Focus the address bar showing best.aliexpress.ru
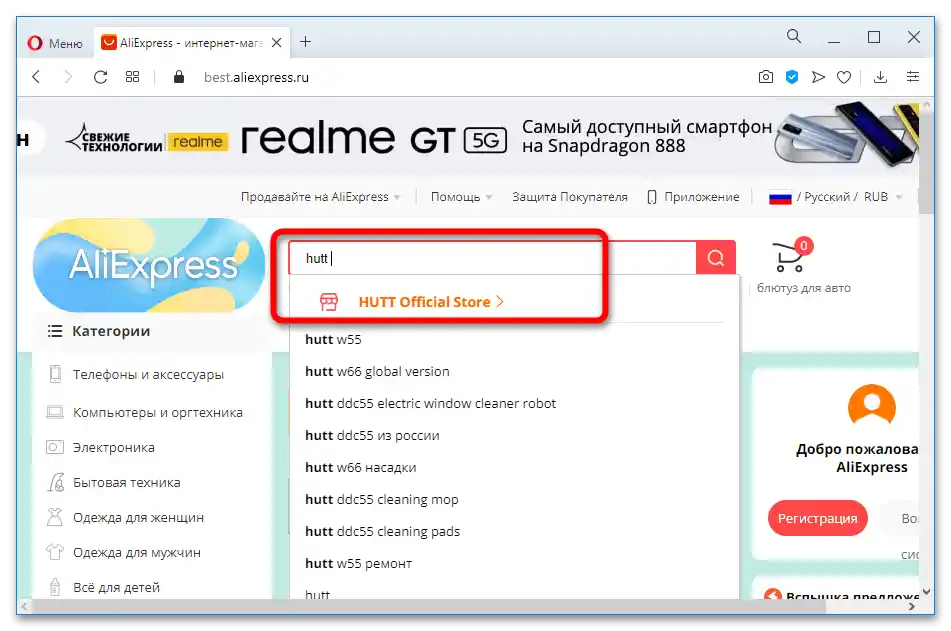This screenshot has height=631, width=951. tap(257, 78)
